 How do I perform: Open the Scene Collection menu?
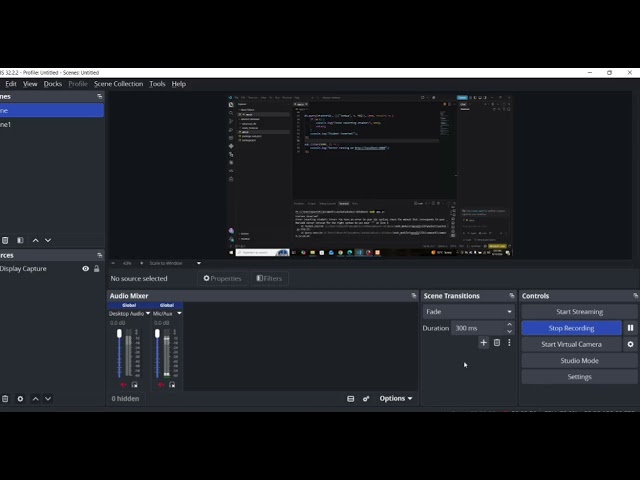(118, 84)
